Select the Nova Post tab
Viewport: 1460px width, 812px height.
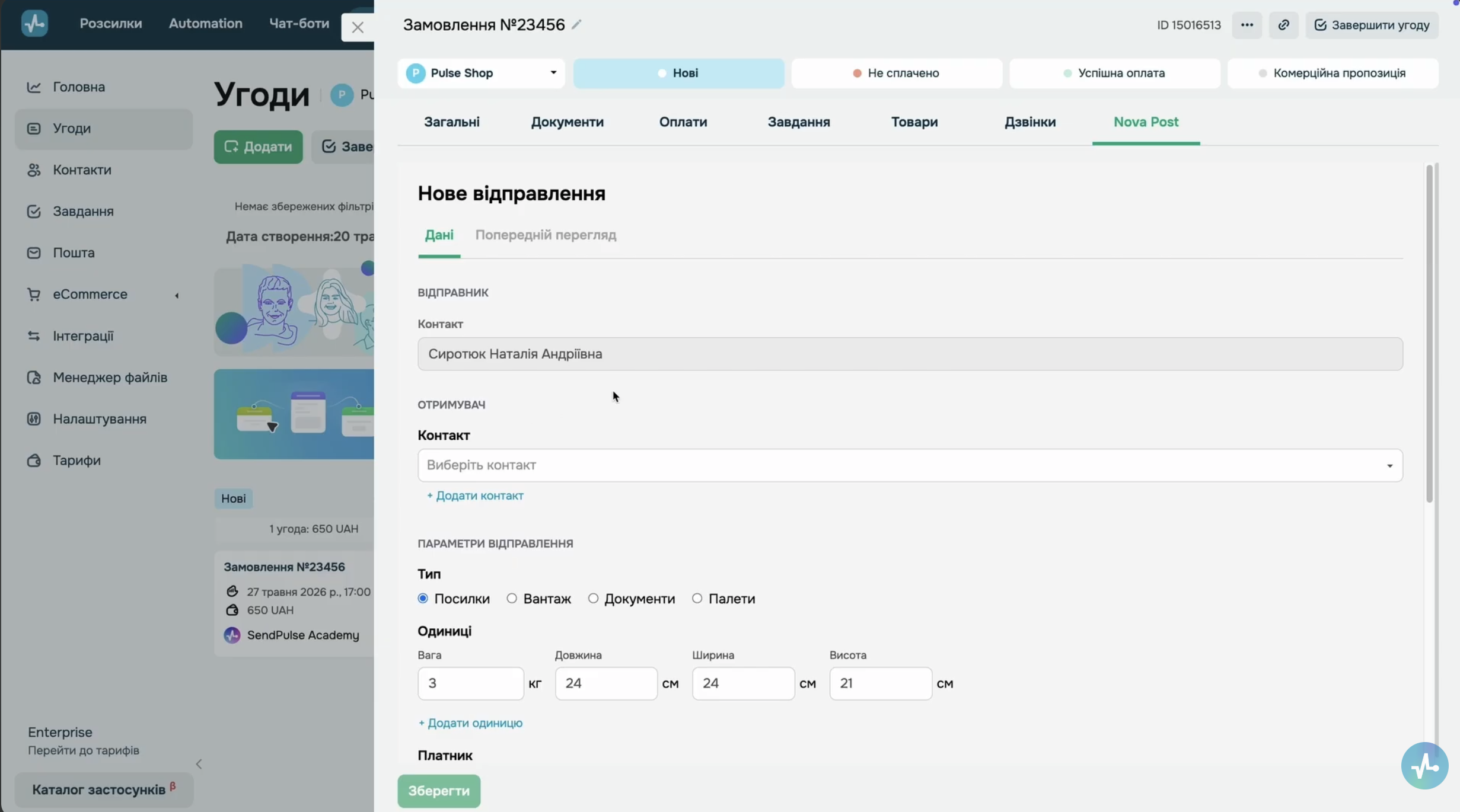(1146, 122)
